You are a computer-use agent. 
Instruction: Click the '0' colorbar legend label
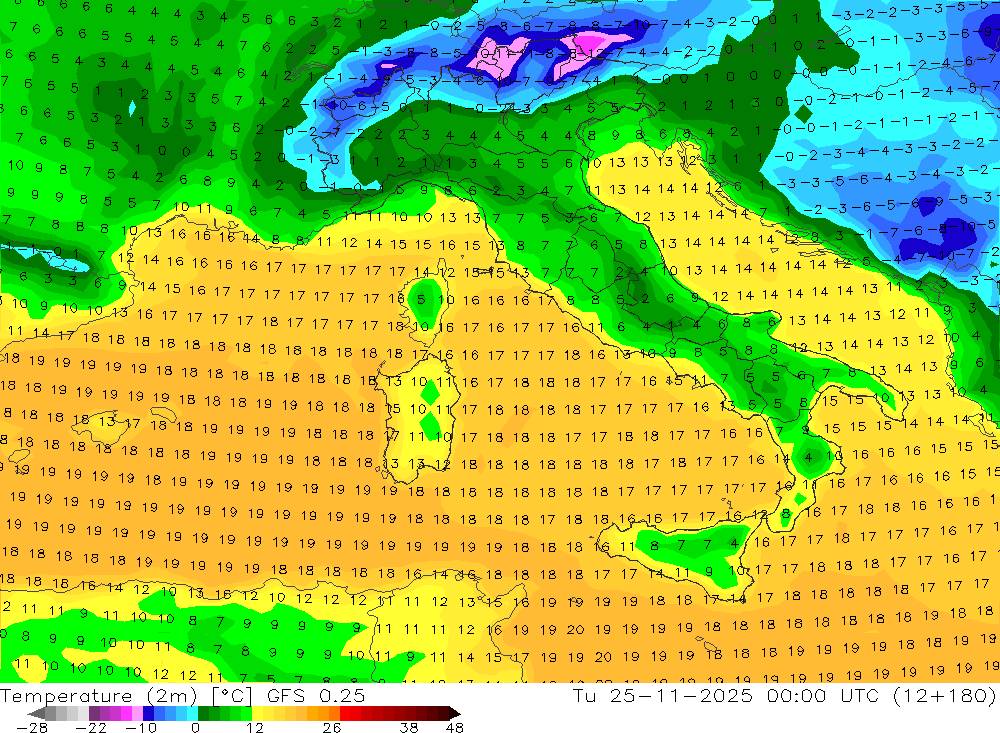[x=195, y=728]
